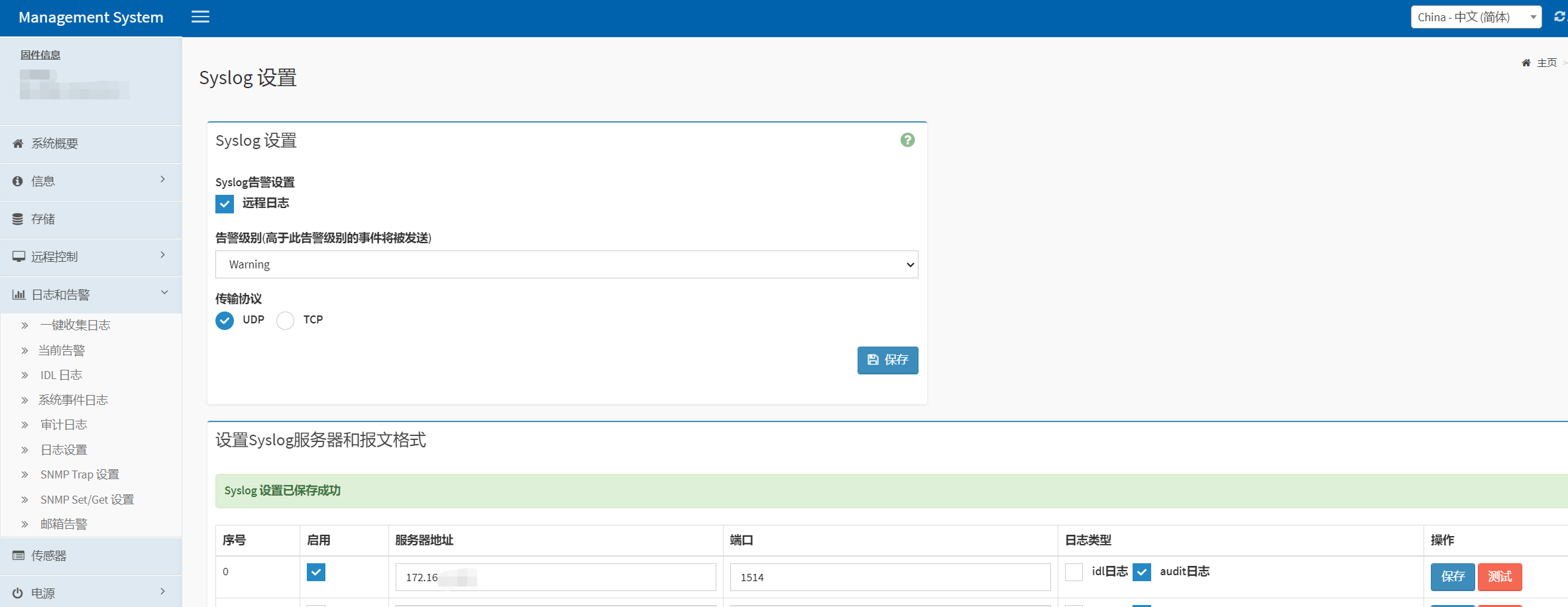
Task: Click the 存储 storage icon in sidebar
Action: point(18,219)
